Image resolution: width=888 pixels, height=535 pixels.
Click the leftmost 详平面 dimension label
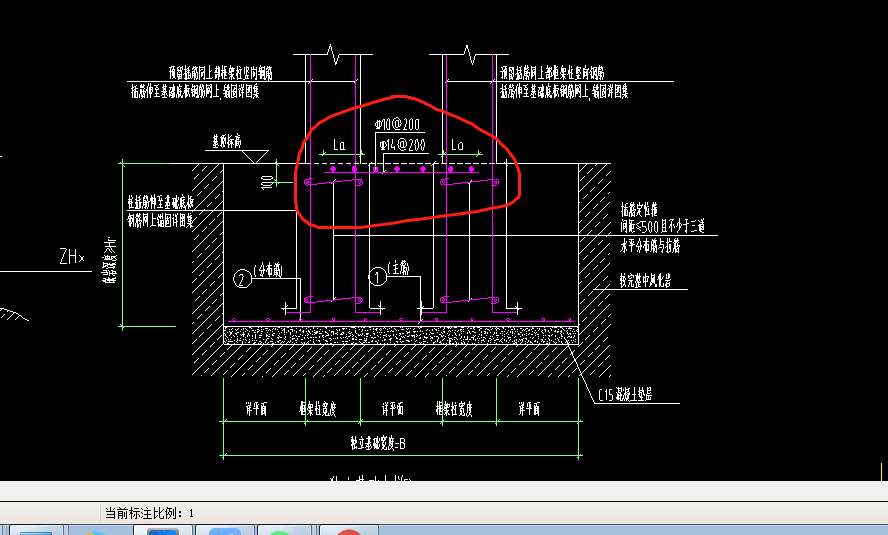tap(256, 409)
